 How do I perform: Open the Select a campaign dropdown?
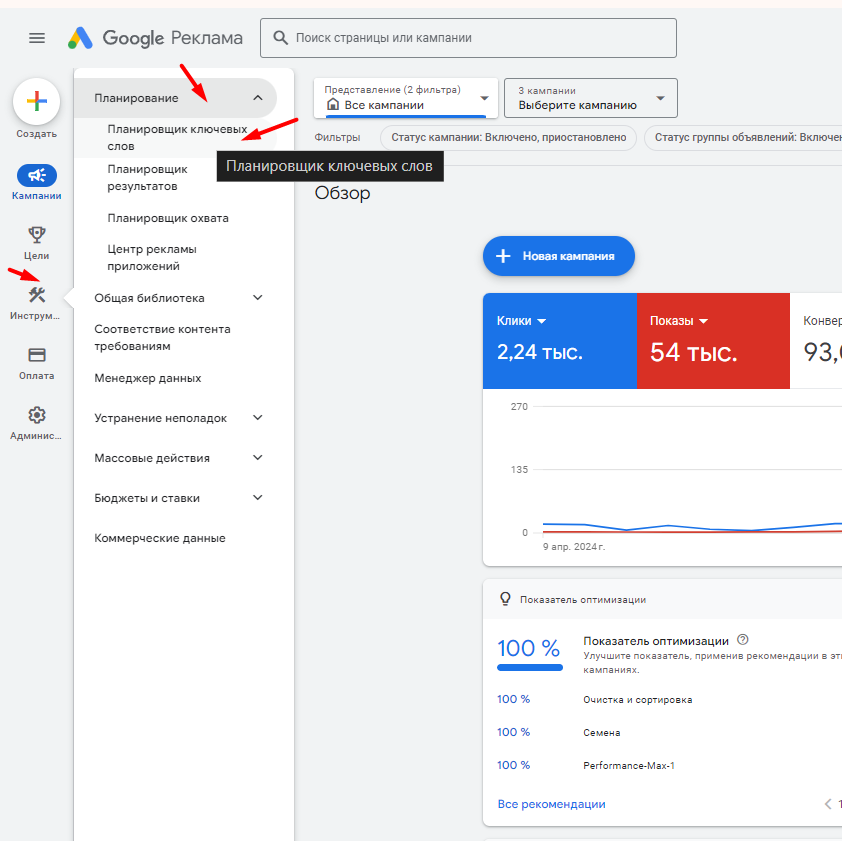click(591, 98)
